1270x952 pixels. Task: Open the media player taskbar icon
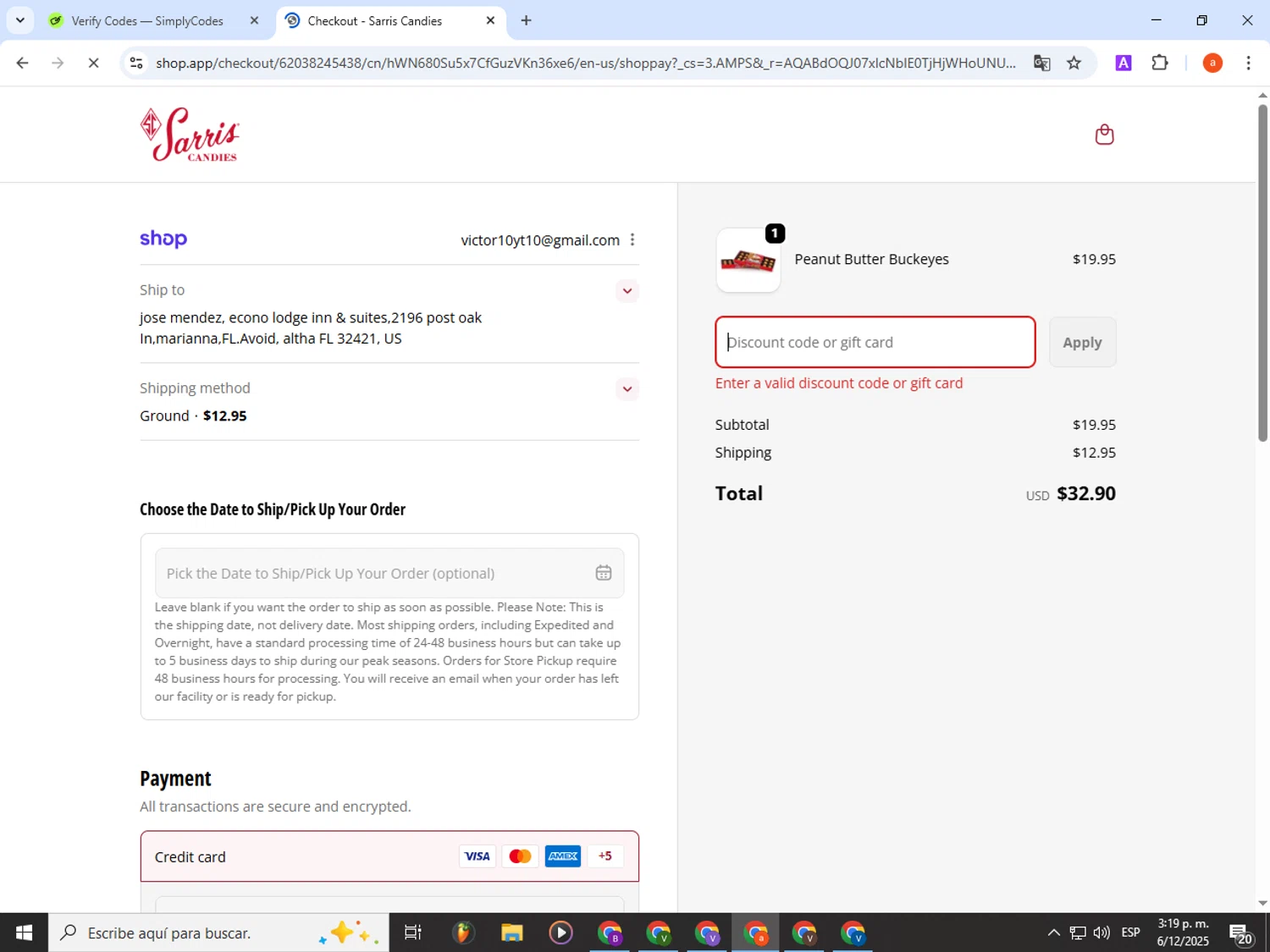click(560, 933)
